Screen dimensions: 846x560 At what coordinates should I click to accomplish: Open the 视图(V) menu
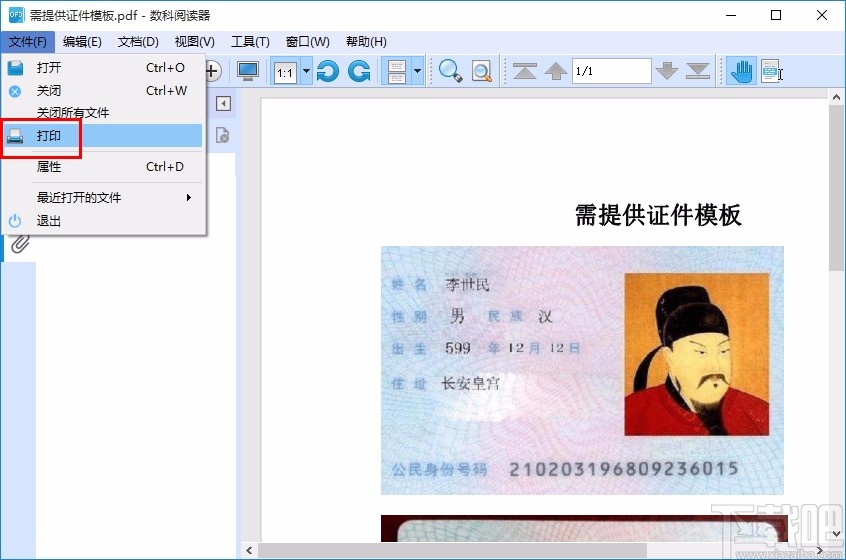click(195, 42)
